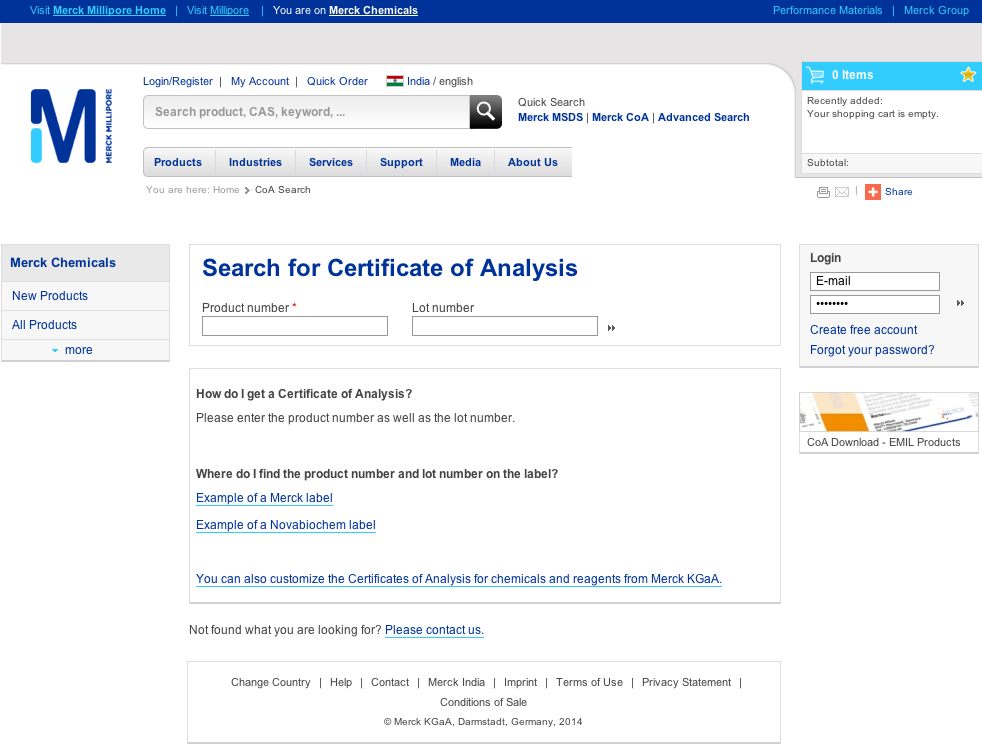Screen dimensions: 982x751
Task: Open the Contact footer link
Action: (390, 682)
